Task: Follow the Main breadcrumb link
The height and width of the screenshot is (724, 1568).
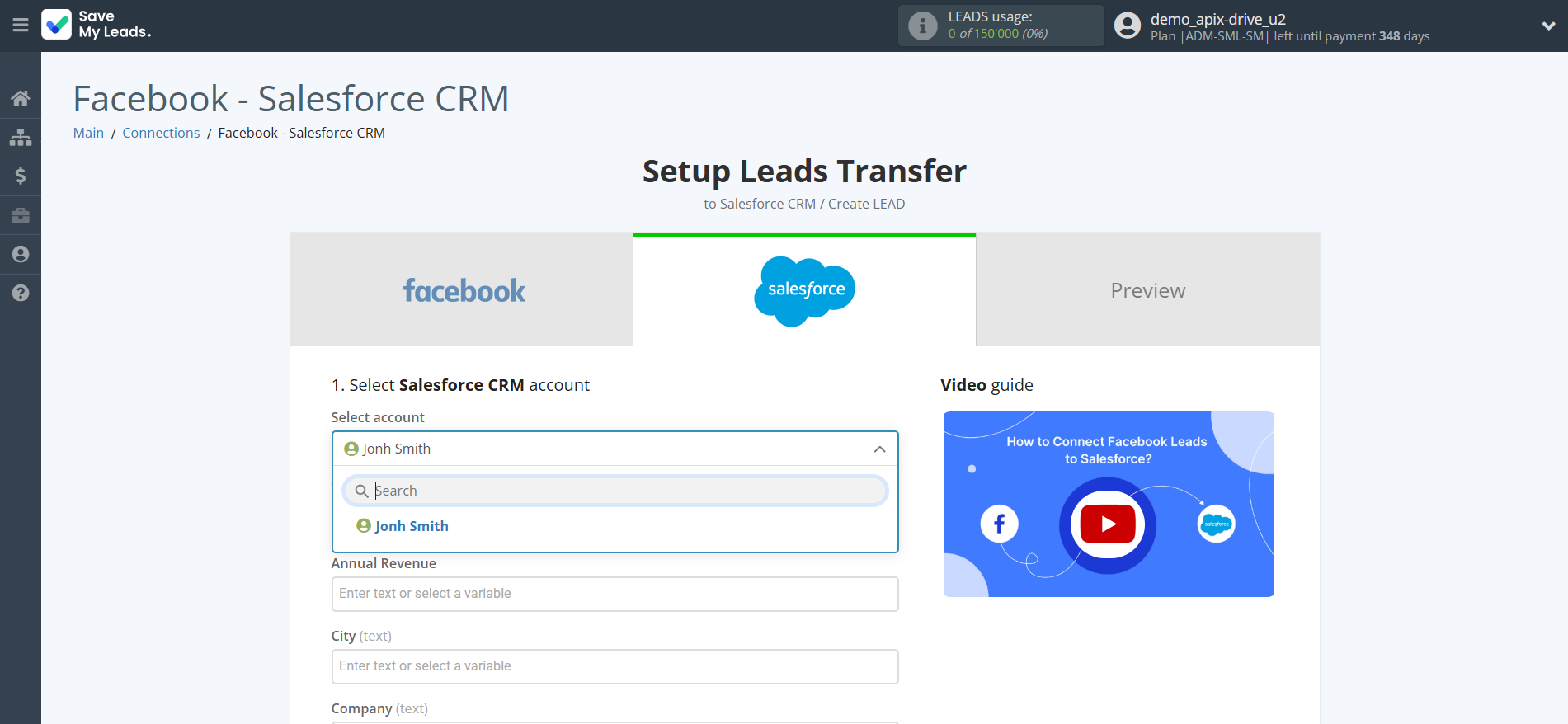Action: point(88,133)
